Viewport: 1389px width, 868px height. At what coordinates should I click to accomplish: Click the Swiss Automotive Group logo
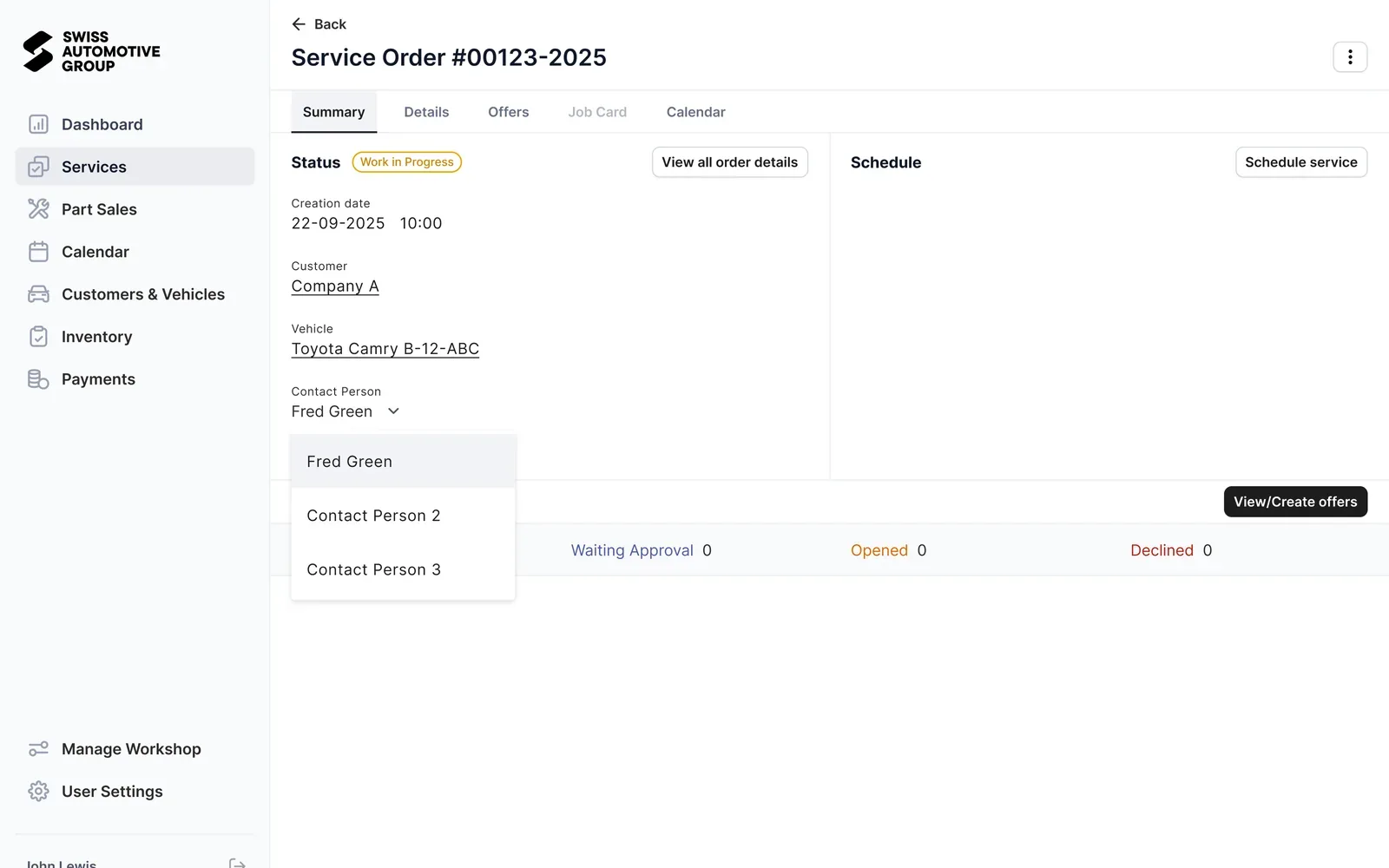tap(92, 51)
